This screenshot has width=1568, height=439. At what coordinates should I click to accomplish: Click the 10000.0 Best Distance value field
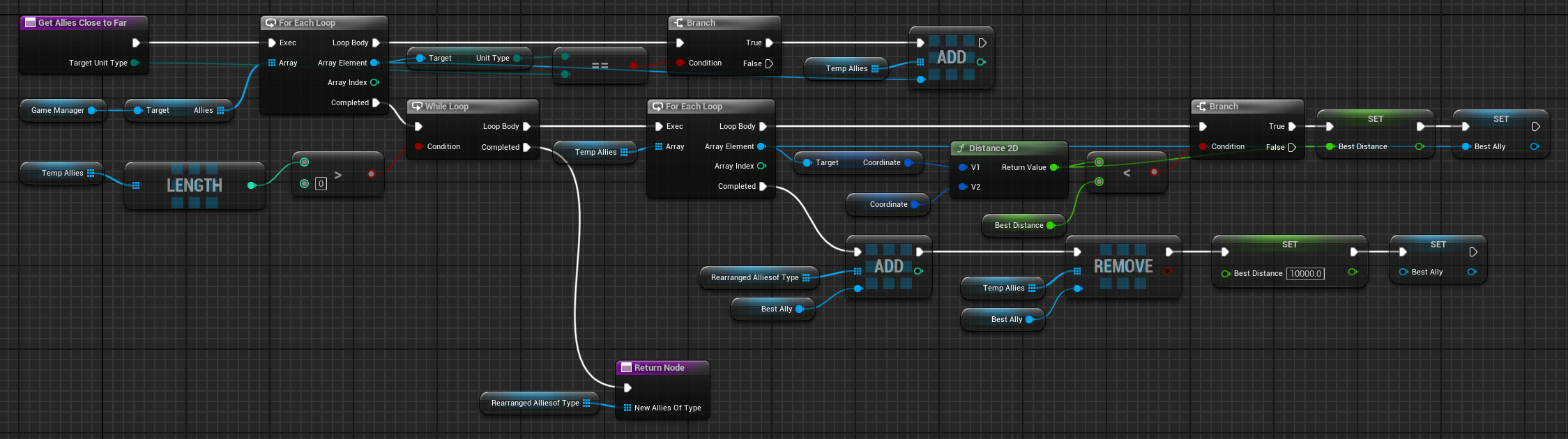1305,274
